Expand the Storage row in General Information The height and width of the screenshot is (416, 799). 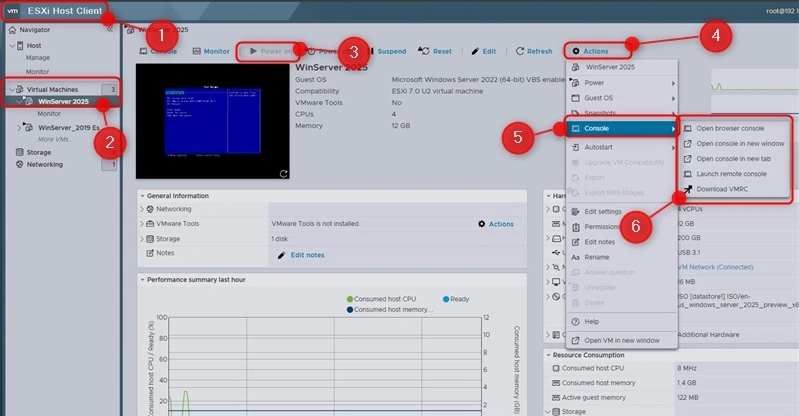(142, 239)
